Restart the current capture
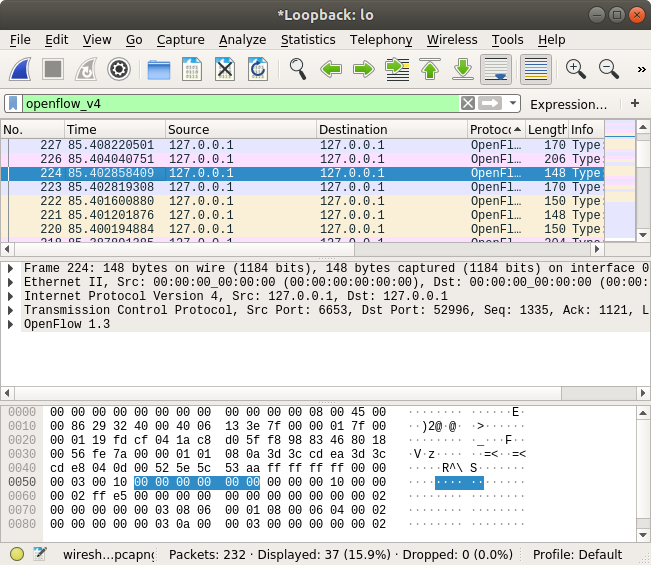This screenshot has width=651, height=565. [x=86, y=69]
